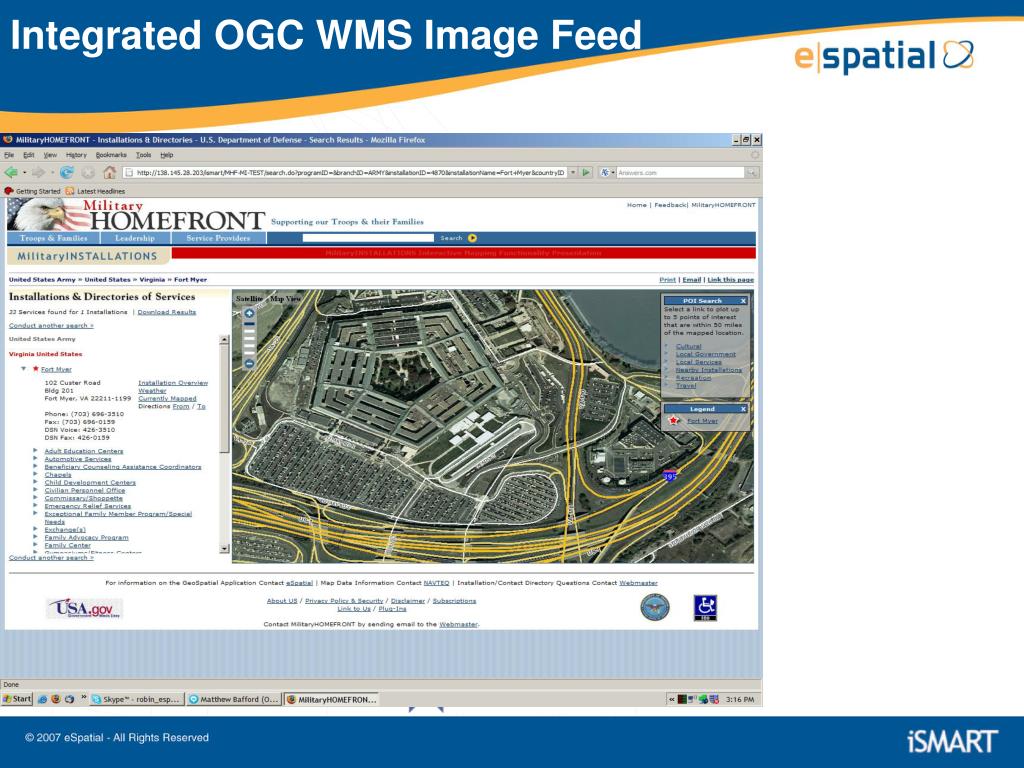1024x768 pixels.
Task: Go back with Firefox Back arrow
Action: (x=10, y=172)
